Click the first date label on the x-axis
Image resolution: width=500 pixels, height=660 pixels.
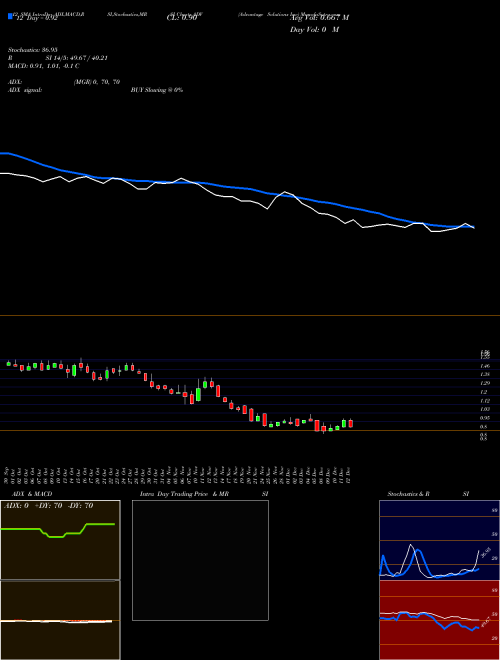[x=8, y=474]
